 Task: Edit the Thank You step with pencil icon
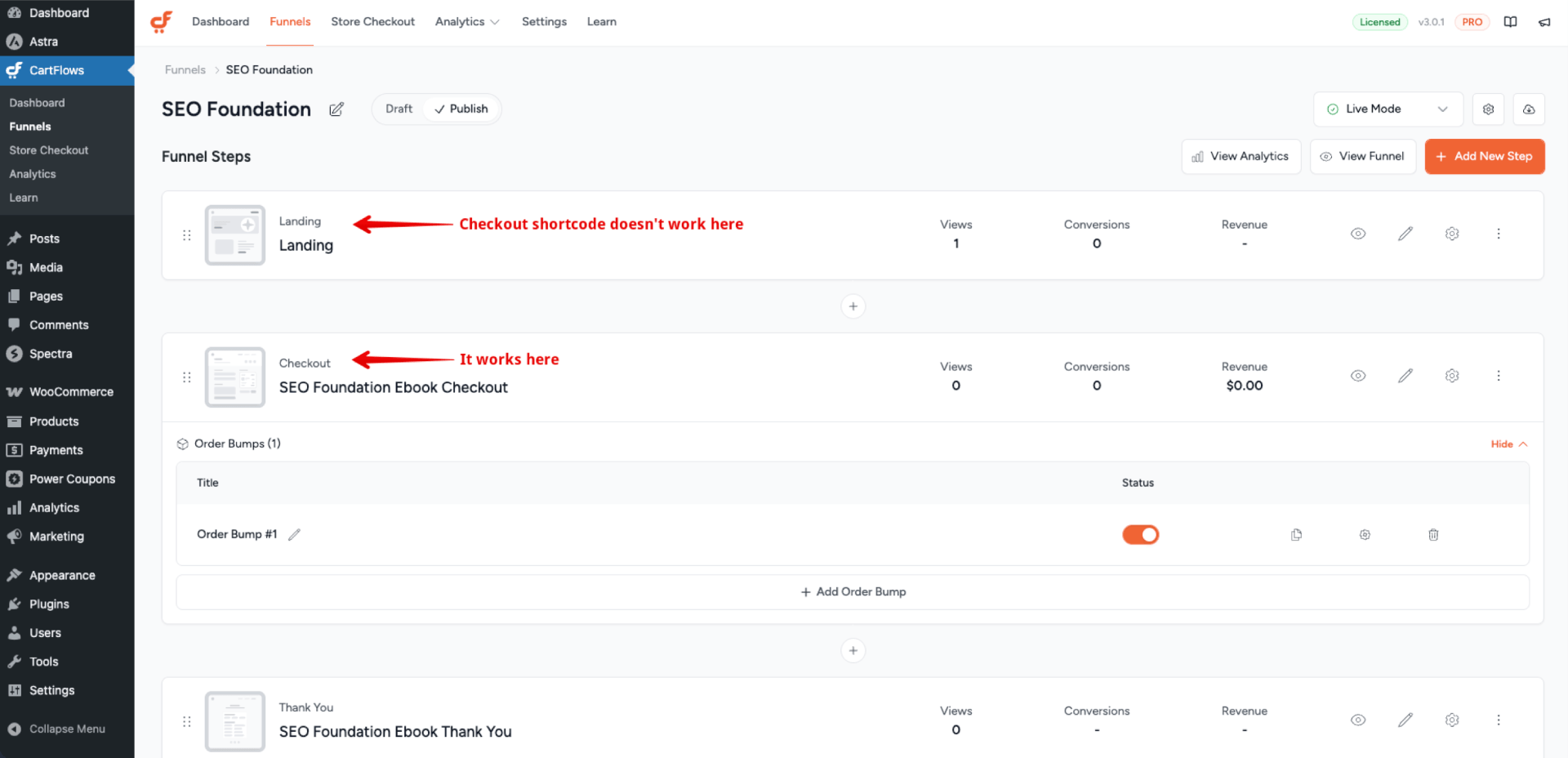1405,720
